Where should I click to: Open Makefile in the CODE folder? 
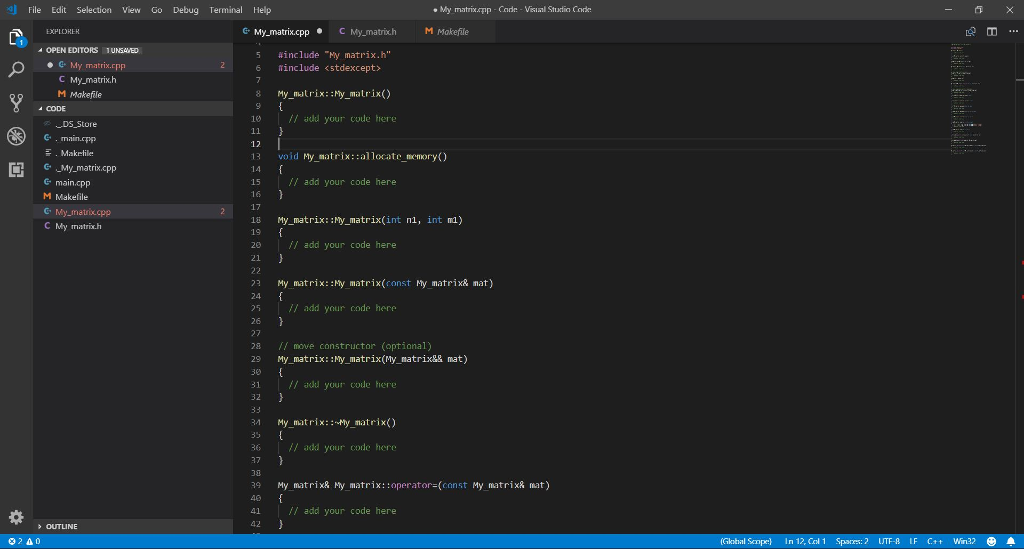[133, 197]
